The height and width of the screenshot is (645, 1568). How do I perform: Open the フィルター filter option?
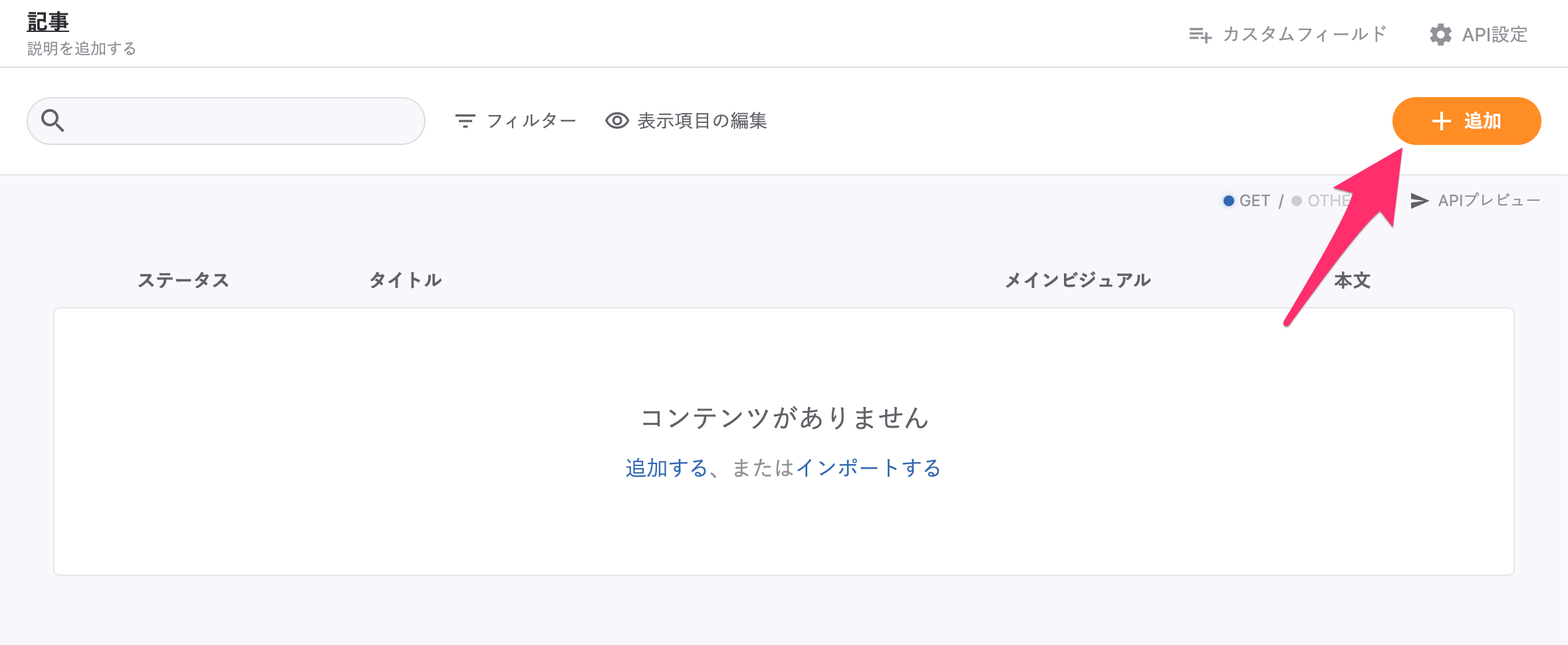[531, 121]
